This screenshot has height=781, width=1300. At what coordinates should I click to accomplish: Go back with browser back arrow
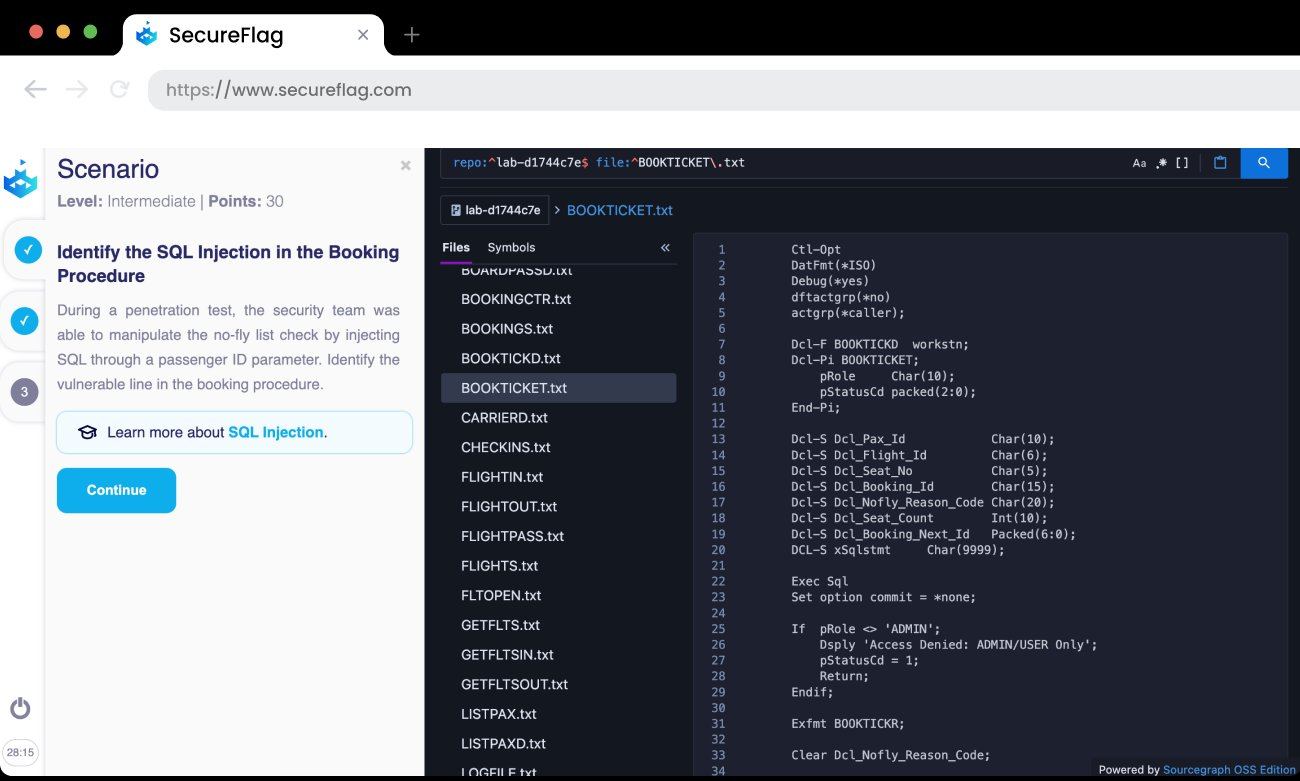[x=36, y=90]
